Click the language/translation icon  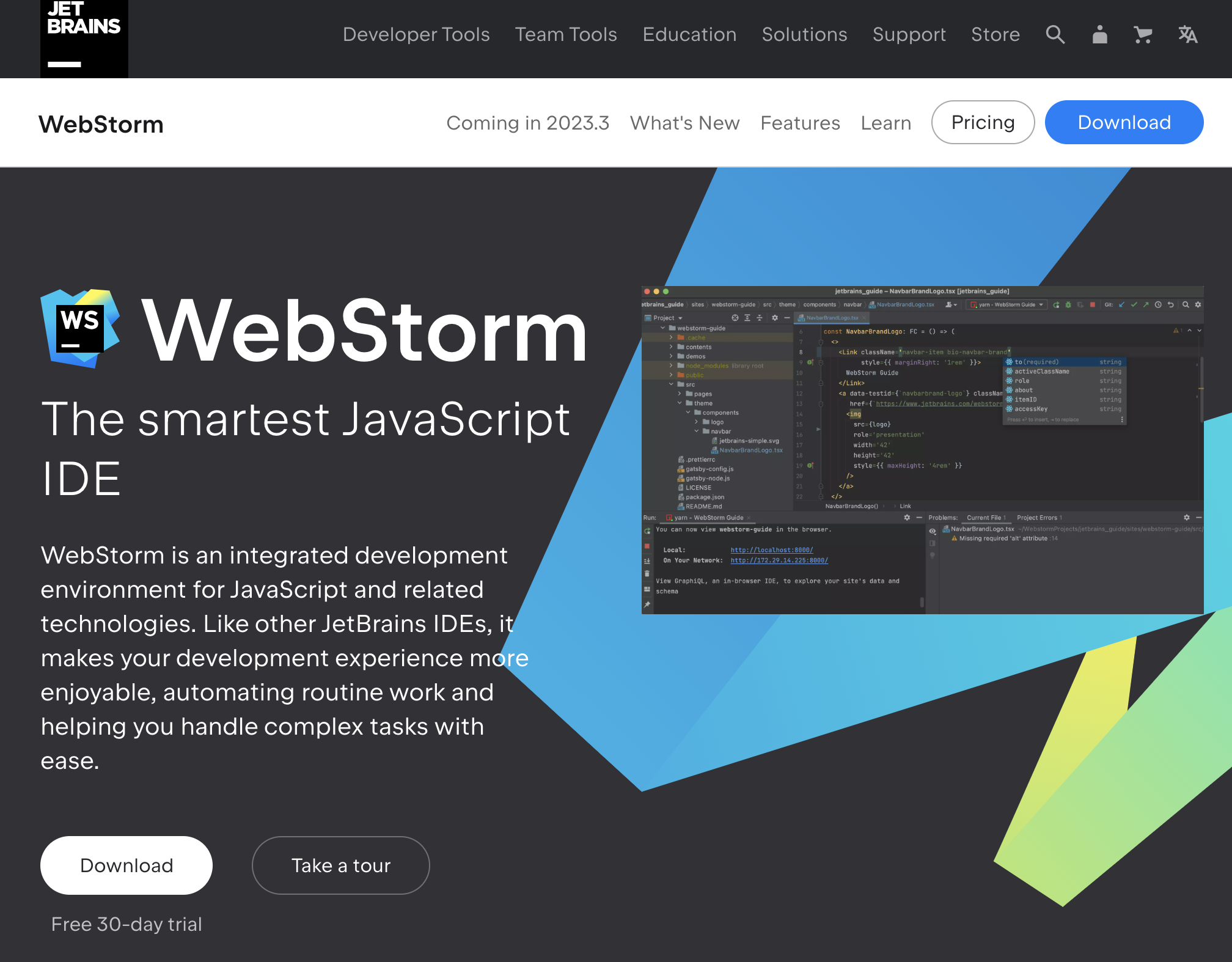[1187, 34]
